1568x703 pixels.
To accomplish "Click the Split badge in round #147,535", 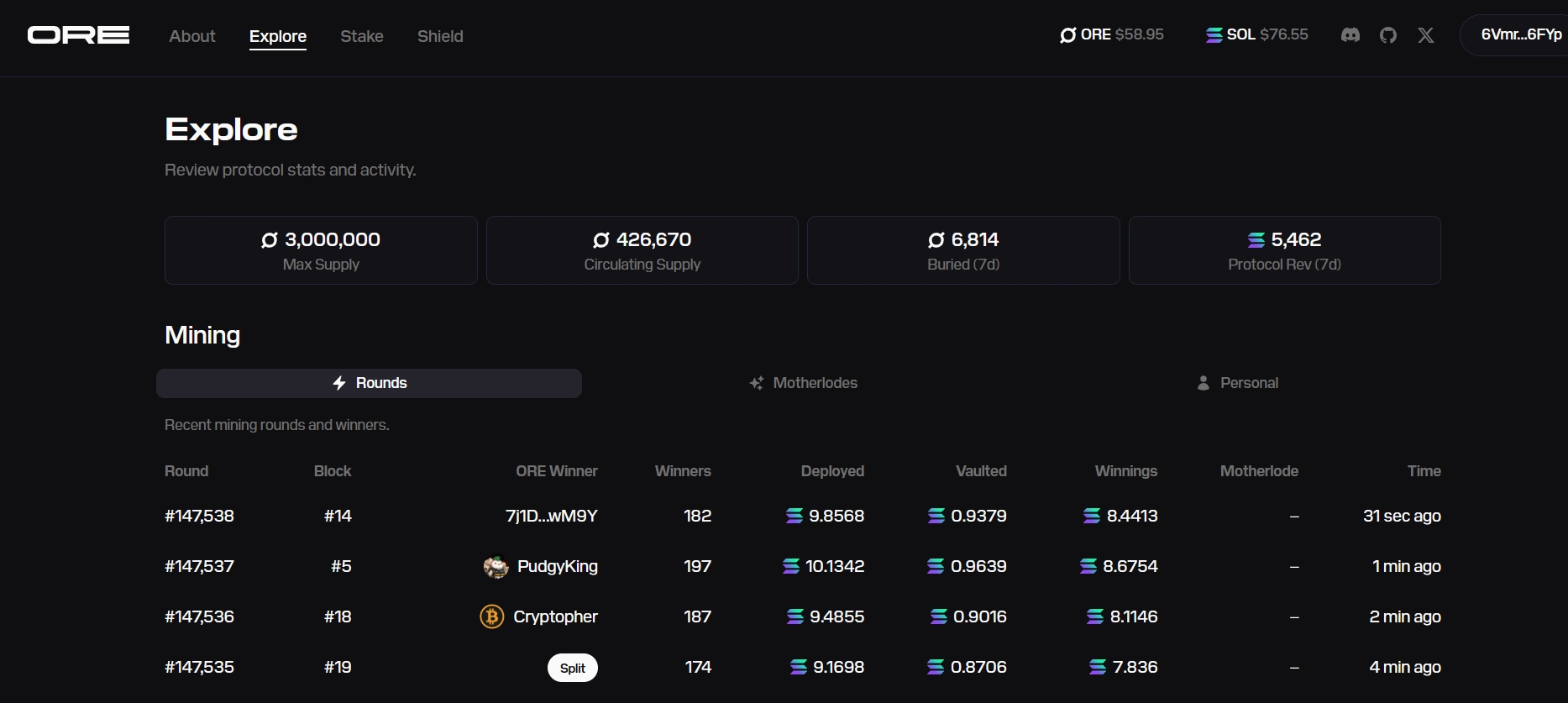I will pos(572,668).
